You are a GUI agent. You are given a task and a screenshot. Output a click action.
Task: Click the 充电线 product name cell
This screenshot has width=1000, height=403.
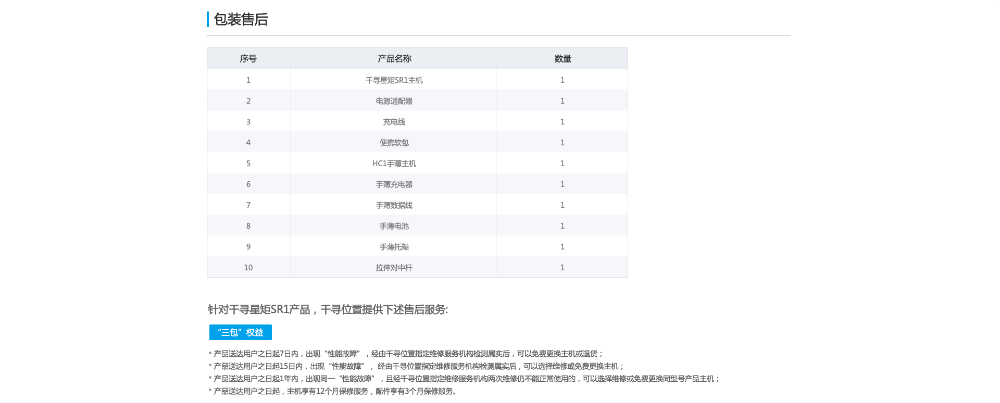(x=394, y=122)
